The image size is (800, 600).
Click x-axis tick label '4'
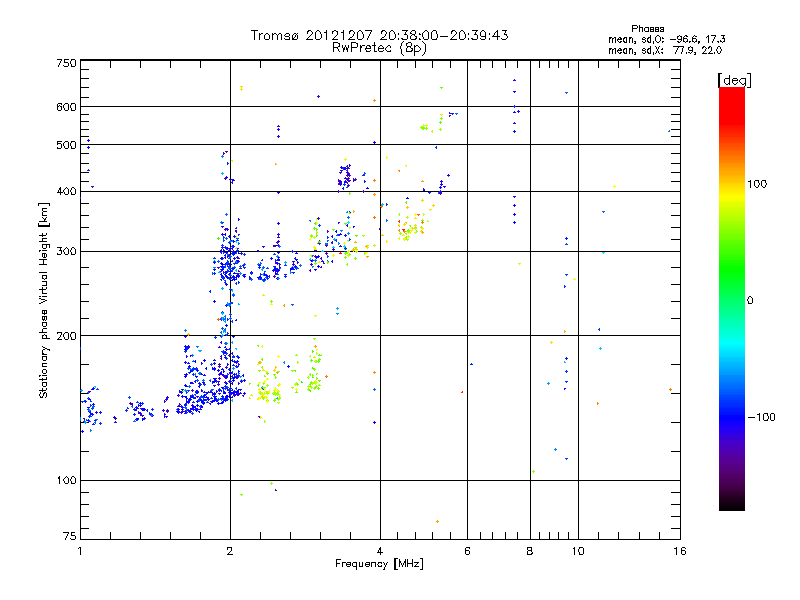[x=380, y=551]
